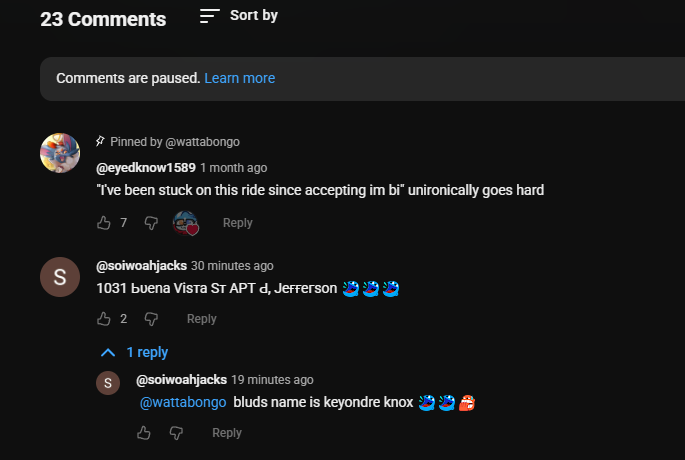
Task: Reply to the 30-minutes-ago comment
Action: [x=201, y=319]
